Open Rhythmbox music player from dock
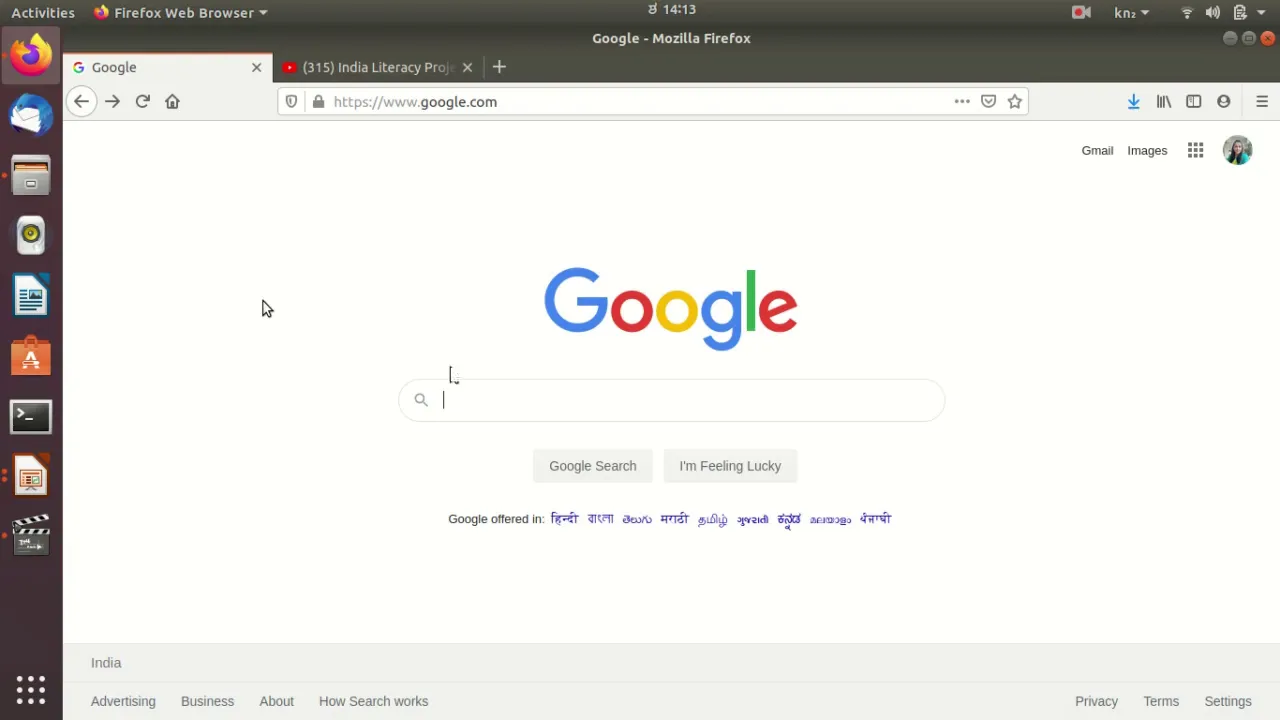Viewport: 1280px width, 720px height. point(31,235)
